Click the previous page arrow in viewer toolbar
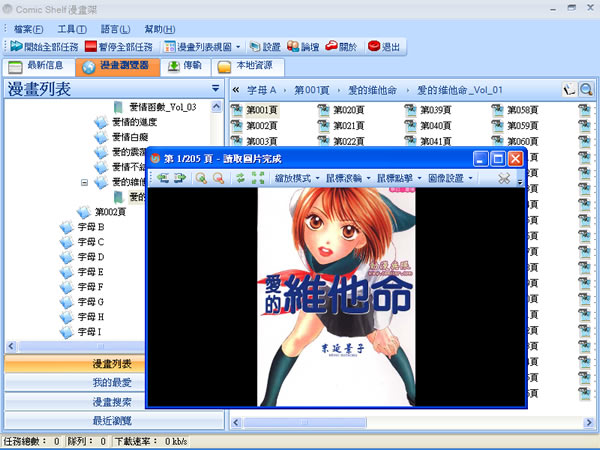600x450 pixels. (x=162, y=177)
